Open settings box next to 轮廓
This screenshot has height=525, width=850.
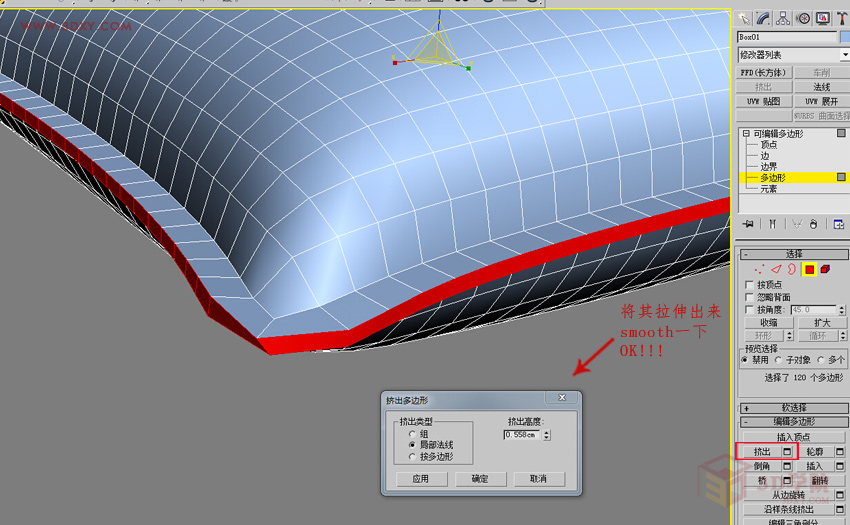[840, 451]
